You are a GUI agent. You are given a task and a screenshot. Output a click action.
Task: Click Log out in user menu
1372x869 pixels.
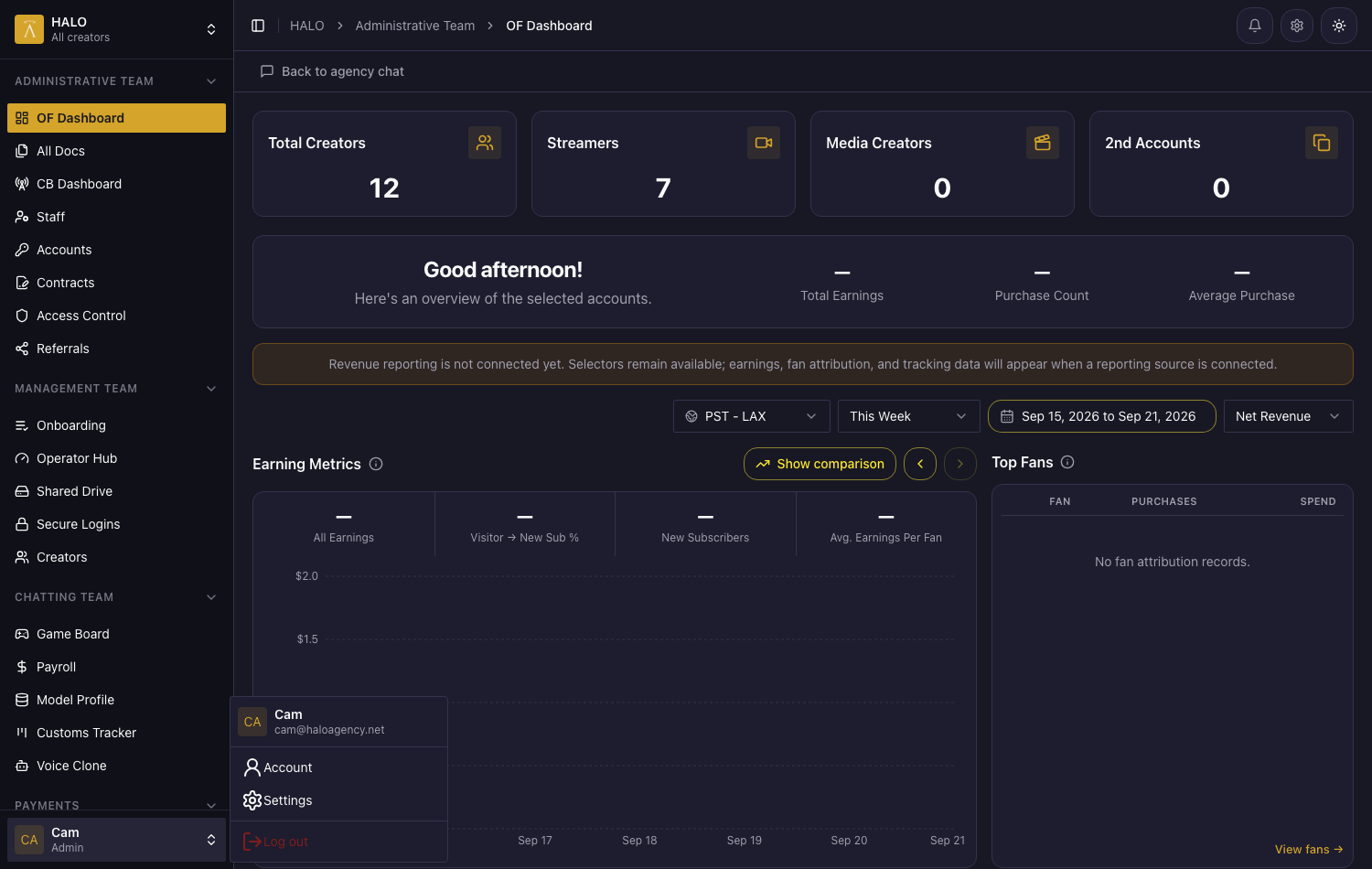point(338,842)
